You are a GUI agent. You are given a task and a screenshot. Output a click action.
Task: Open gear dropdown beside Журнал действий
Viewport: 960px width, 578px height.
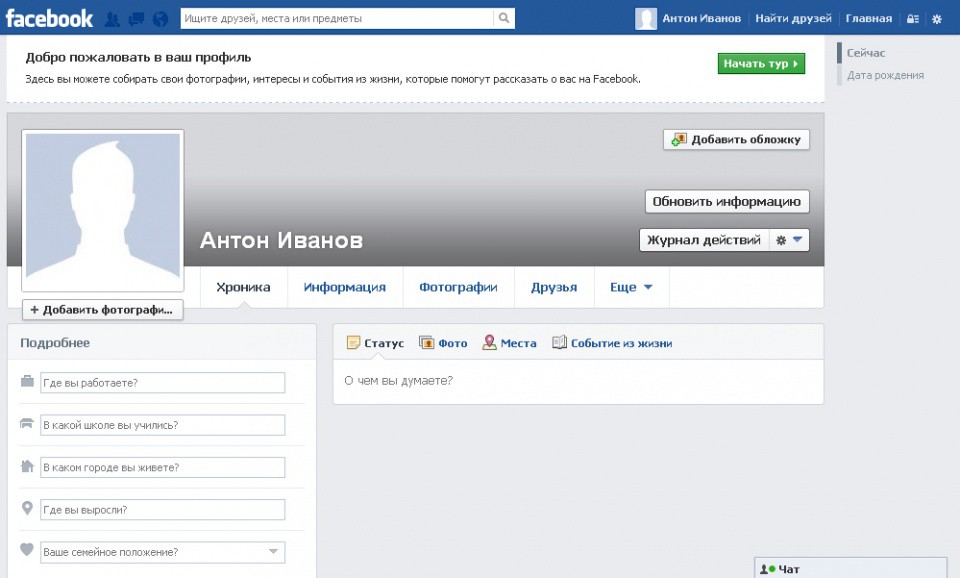tap(789, 240)
